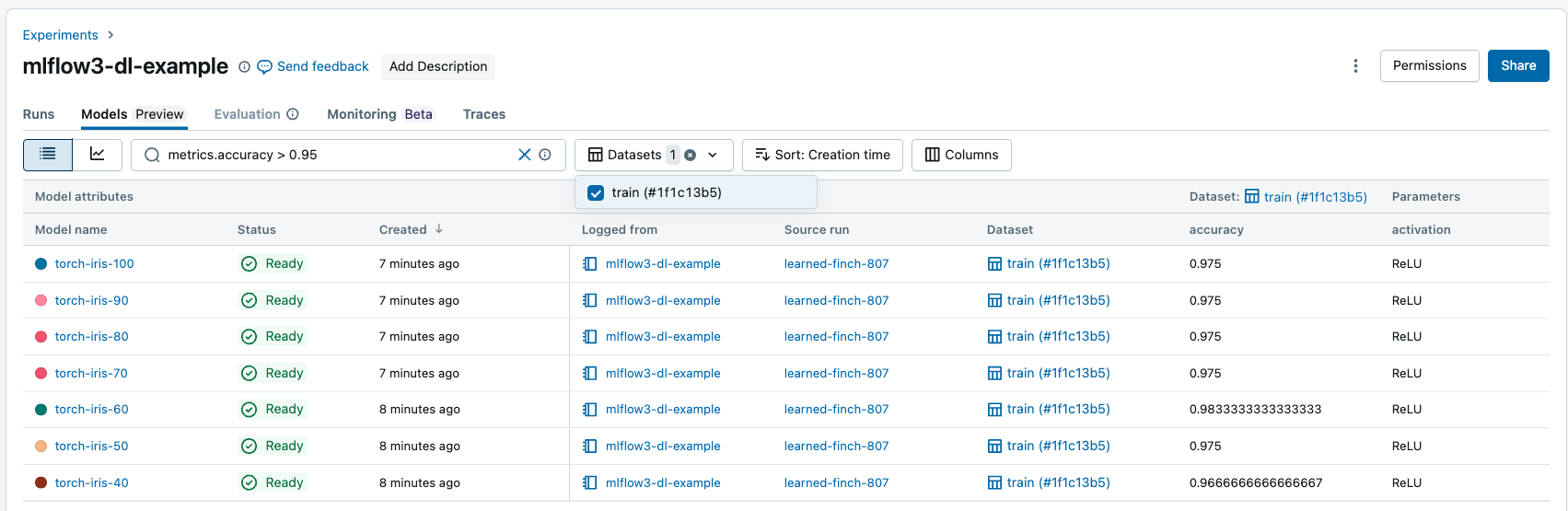
Task: Click the metrics.accuracy search input field
Action: click(x=331, y=155)
